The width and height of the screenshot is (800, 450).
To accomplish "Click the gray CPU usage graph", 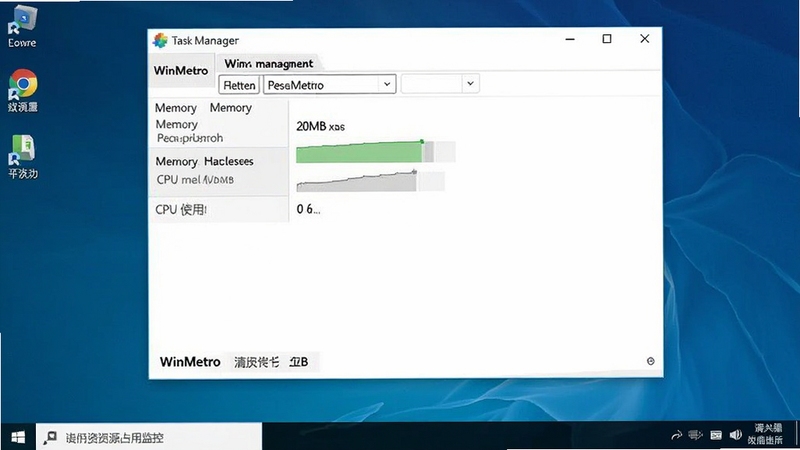I will pyautogui.click(x=370, y=181).
